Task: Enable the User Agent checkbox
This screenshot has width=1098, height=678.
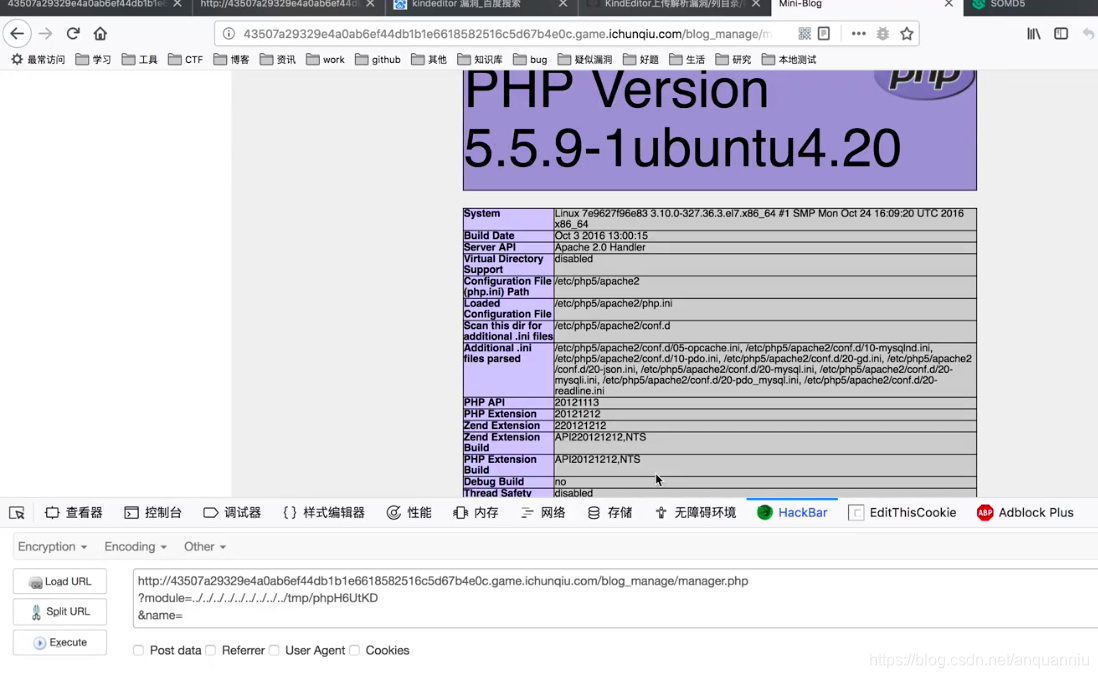Action: 274,650
